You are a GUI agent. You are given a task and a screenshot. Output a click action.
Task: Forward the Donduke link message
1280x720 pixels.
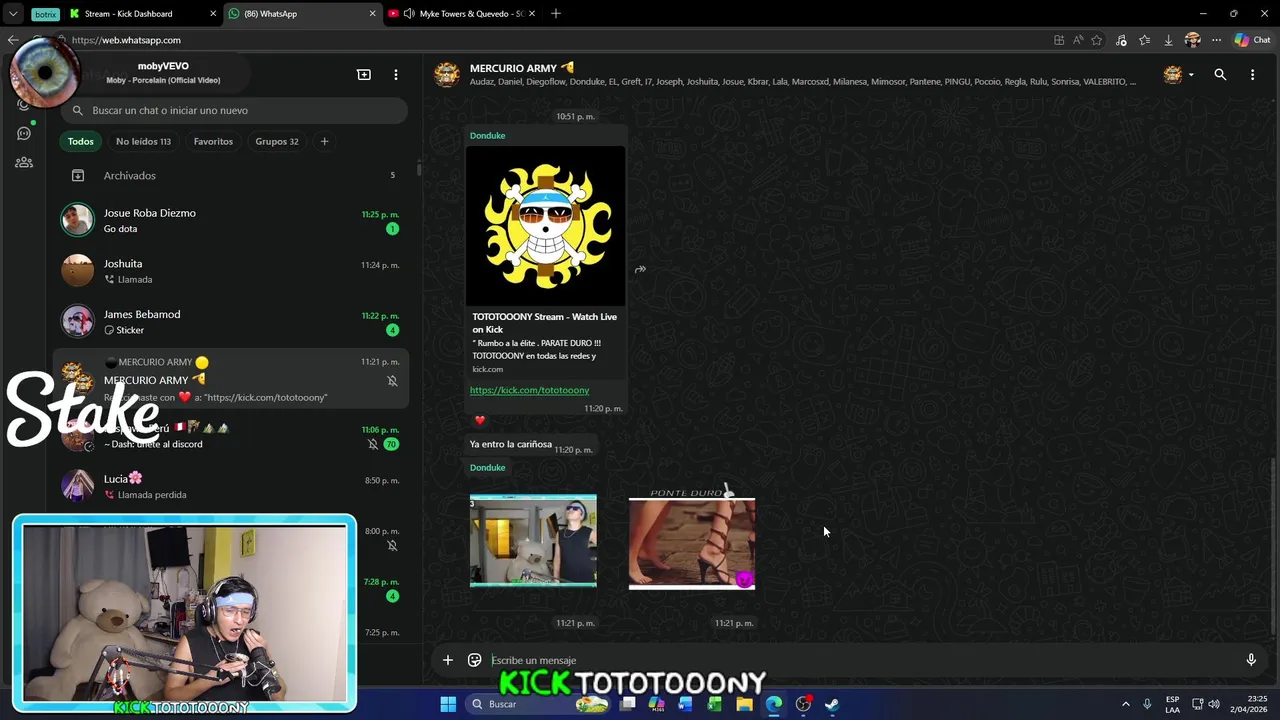(640, 269)
